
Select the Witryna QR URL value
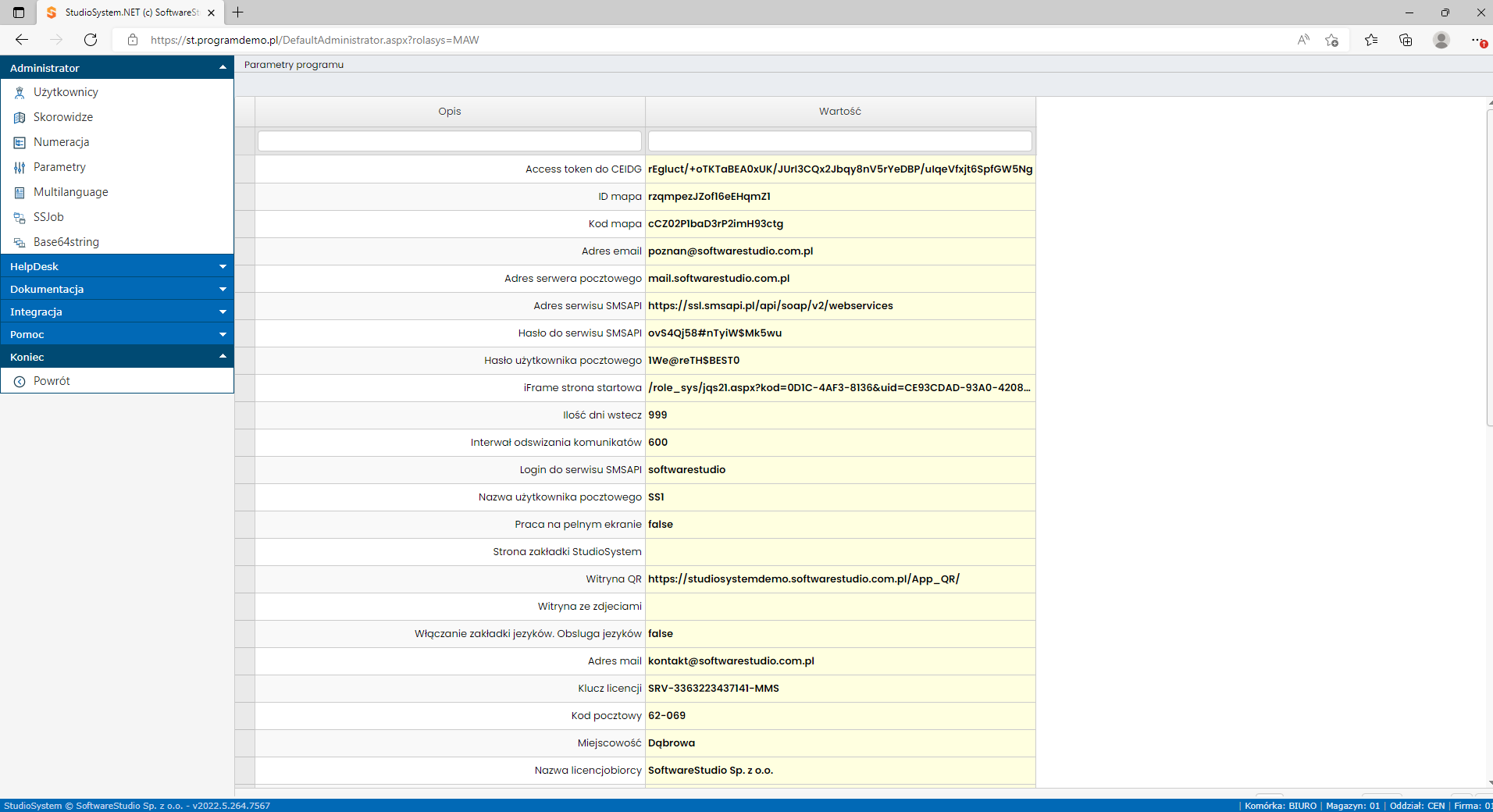pyautogui.click(x=804, y=579)
